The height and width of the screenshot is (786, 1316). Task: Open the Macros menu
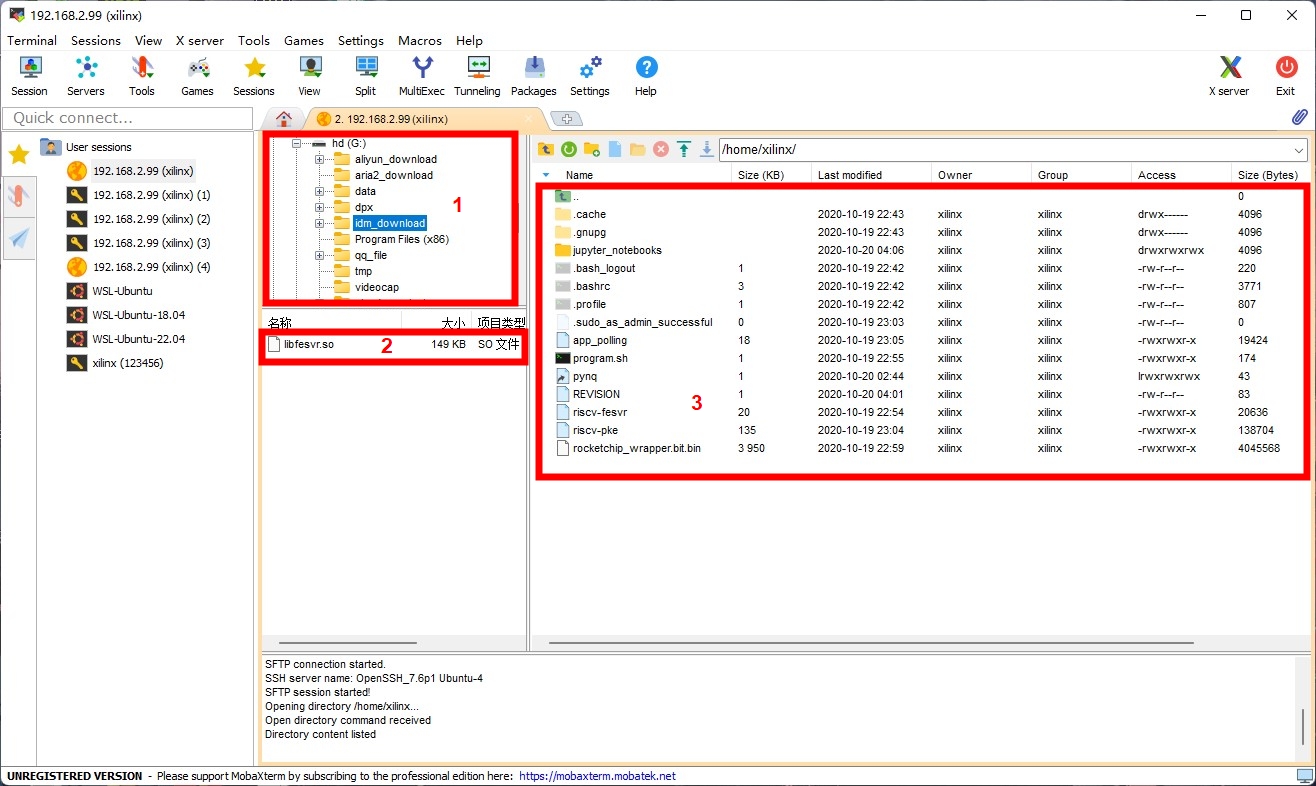tap(420, 41)
